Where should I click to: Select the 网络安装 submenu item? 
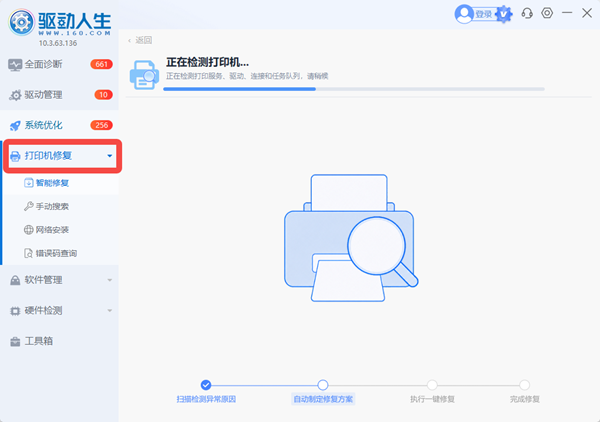[59, 230]
